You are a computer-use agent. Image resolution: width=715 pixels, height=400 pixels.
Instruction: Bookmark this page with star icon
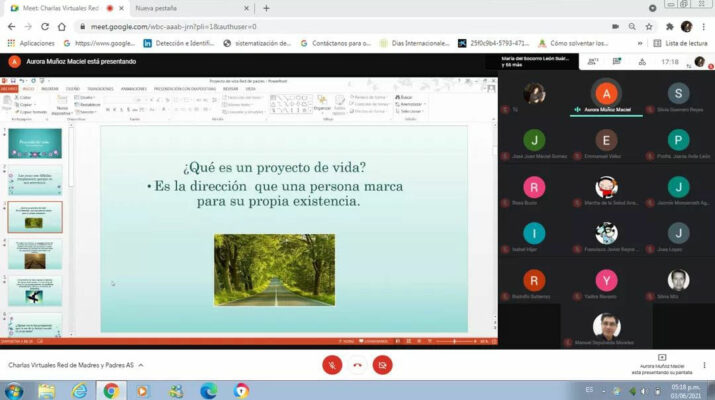click(648, 26)
